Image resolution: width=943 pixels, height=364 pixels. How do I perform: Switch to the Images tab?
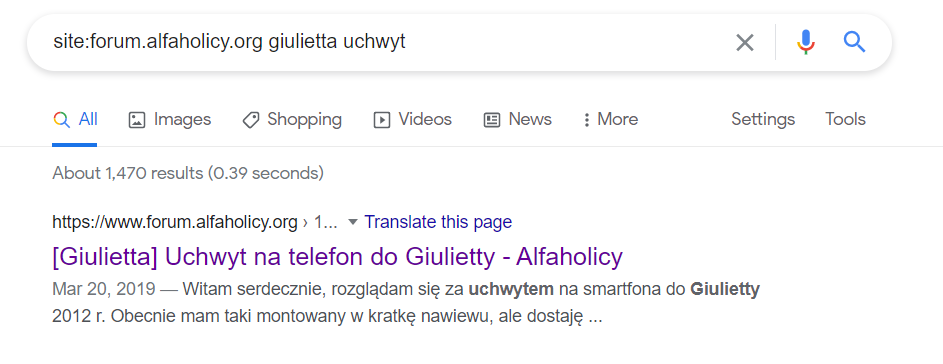(170, 119)
